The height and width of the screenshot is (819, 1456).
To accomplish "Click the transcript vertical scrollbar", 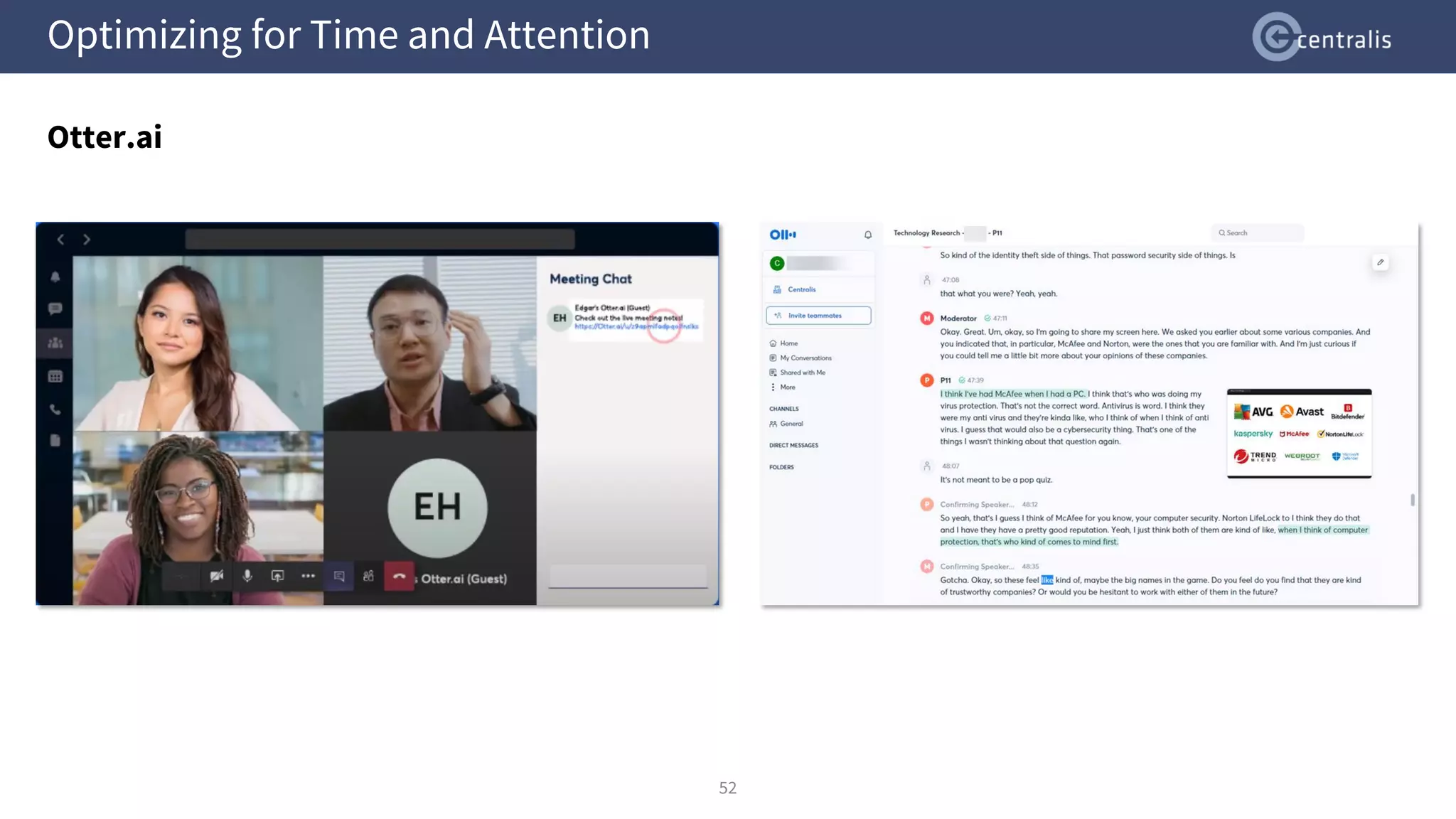I will tap(1413, 500).
